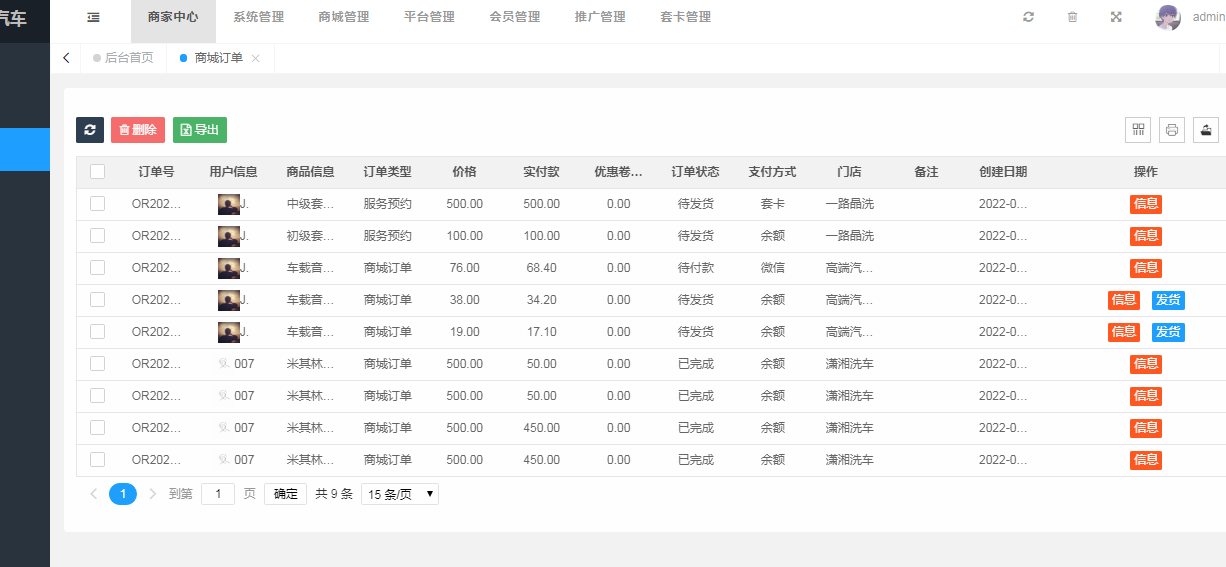Click user avatar in the 76.00 order row
The height and width of the screenshot is (567, 1226).
point(229,268)
